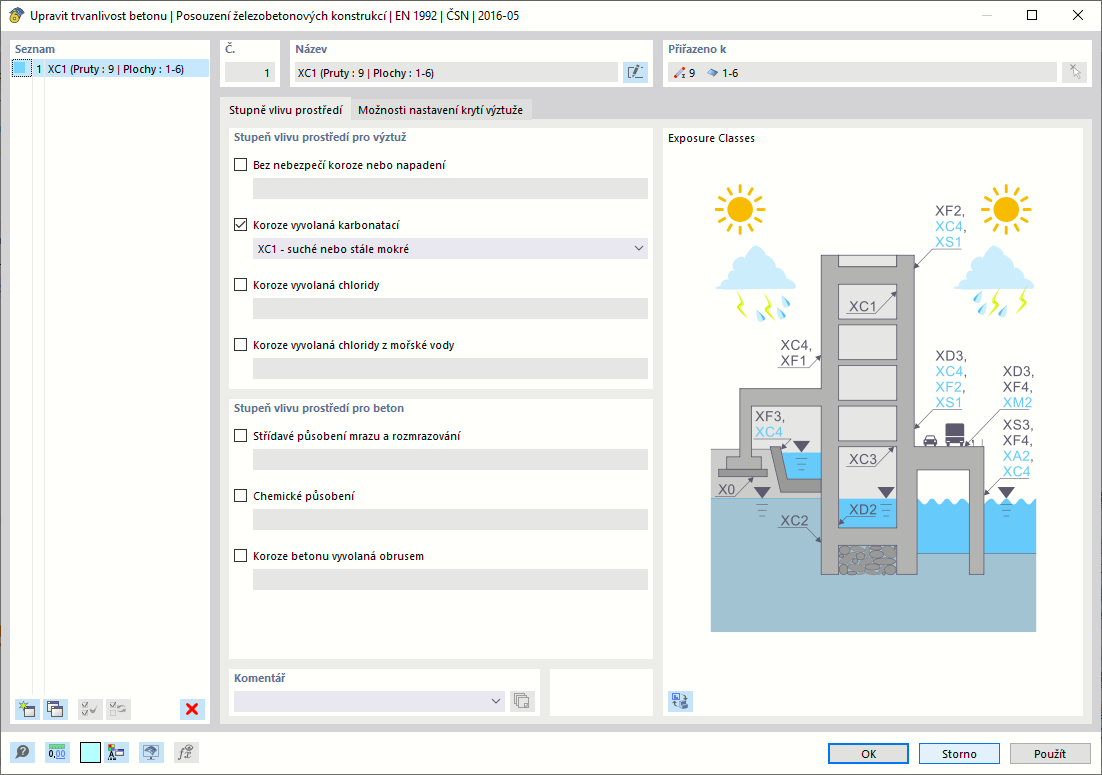Click the edit name icon next to Název
The image size is (1102, 775).
pyautogui.click(x=635, y=72)
